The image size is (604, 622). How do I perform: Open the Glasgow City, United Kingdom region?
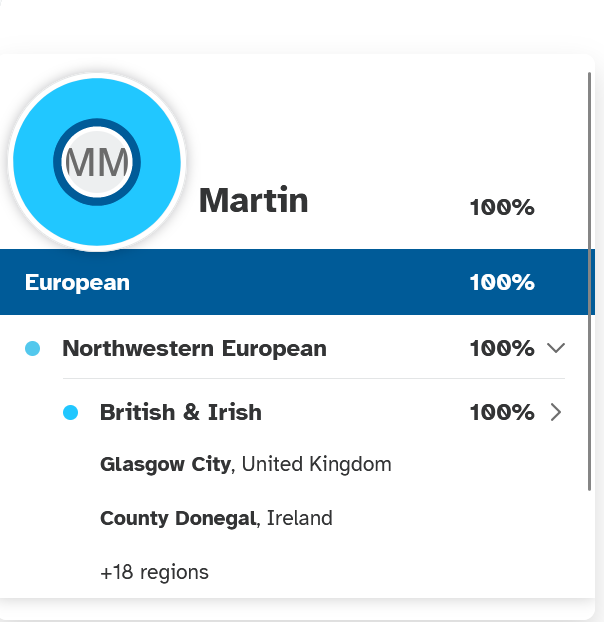[245, 464]
